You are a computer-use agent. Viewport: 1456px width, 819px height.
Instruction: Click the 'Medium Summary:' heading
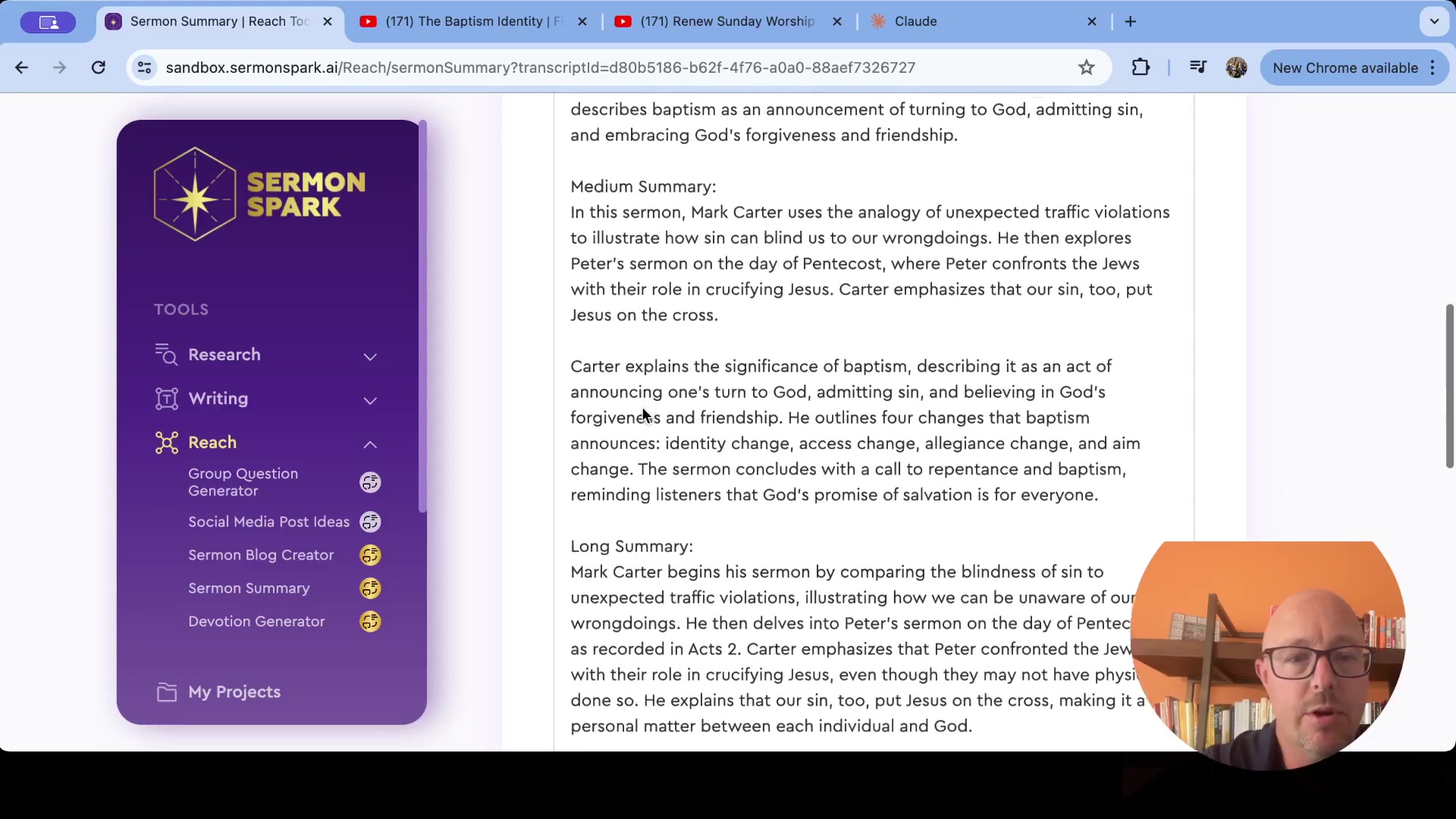pyautogui.click(x=643, y=187)
